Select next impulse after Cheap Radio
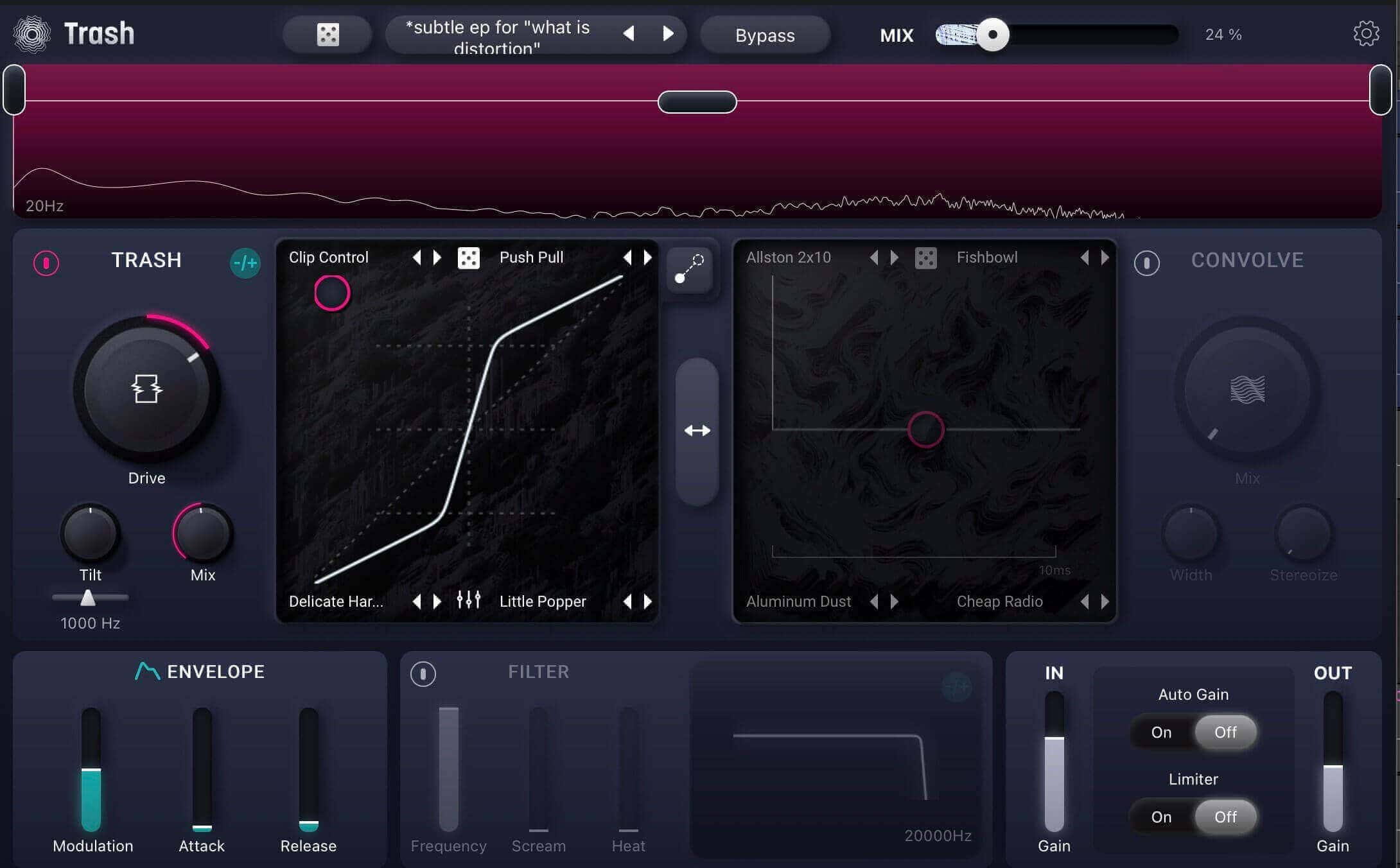 1105,602
